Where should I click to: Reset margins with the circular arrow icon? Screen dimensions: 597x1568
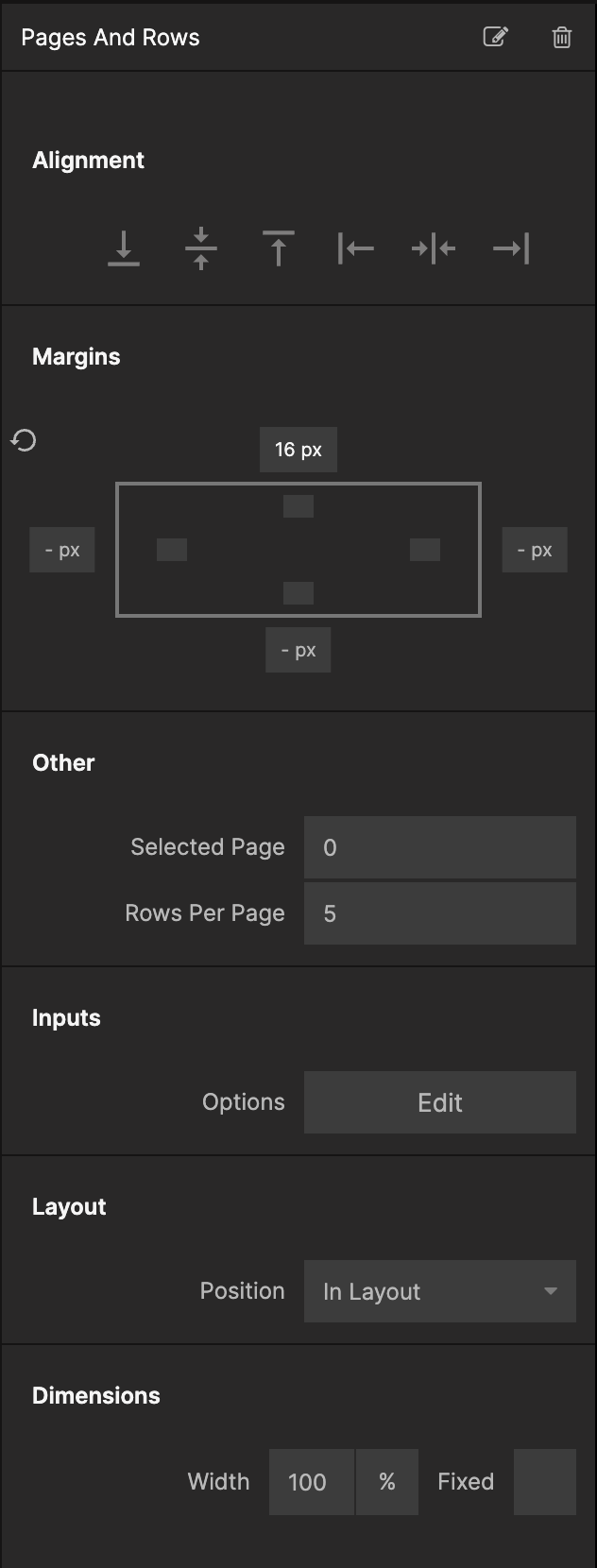click(x=24, y=440)
